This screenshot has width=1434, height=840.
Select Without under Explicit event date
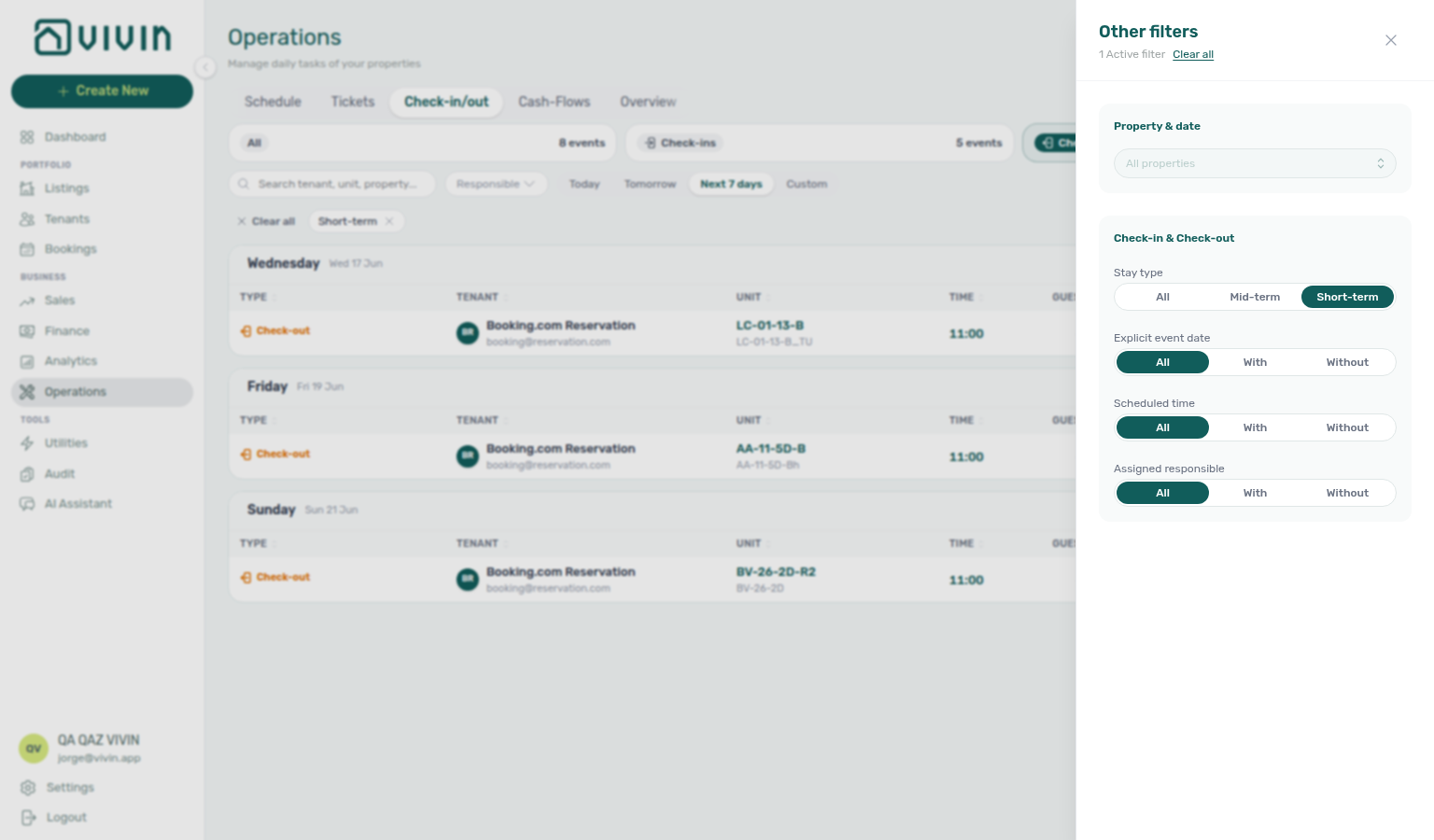click(x=1347, y=362)
